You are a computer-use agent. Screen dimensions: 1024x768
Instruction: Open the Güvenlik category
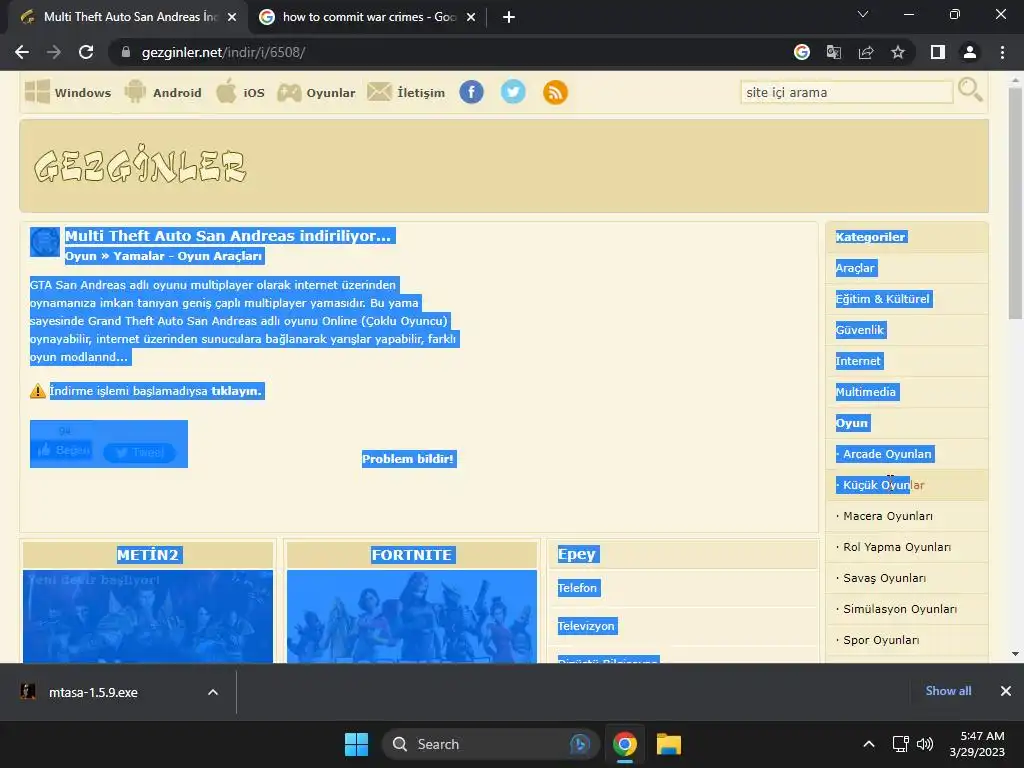[860, 330]
